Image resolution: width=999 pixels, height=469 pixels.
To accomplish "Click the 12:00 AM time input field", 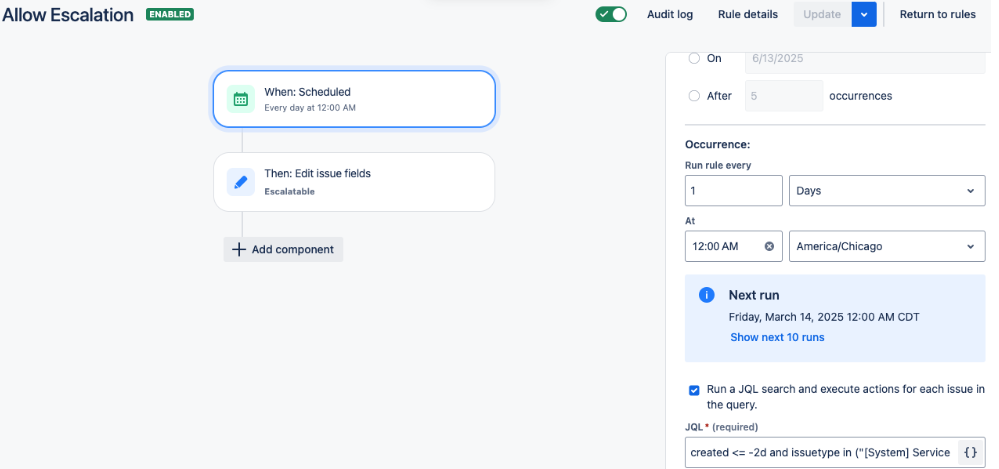I will pos(734,246).
